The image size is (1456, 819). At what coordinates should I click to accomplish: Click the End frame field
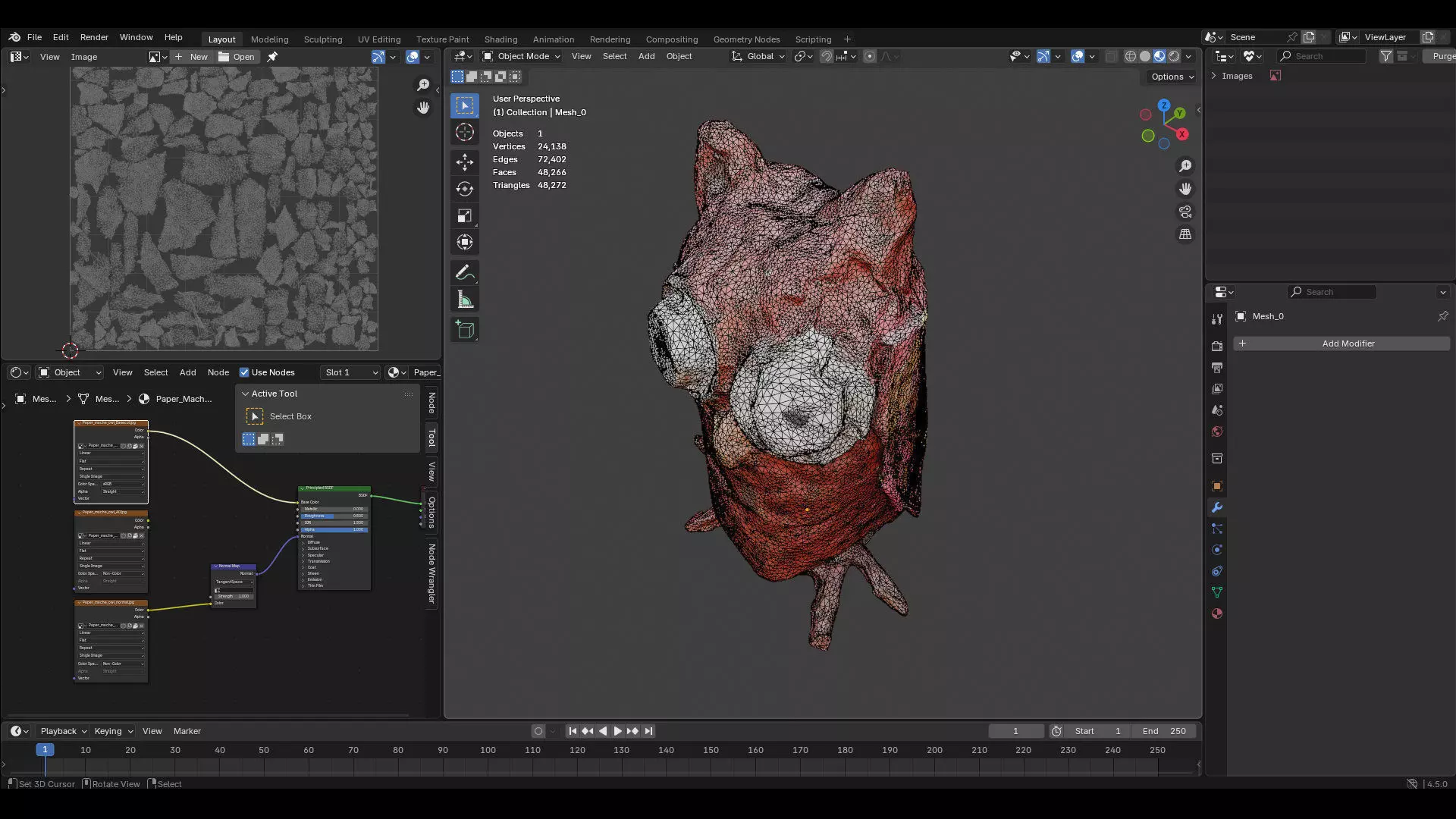[x=1164, y=731]
